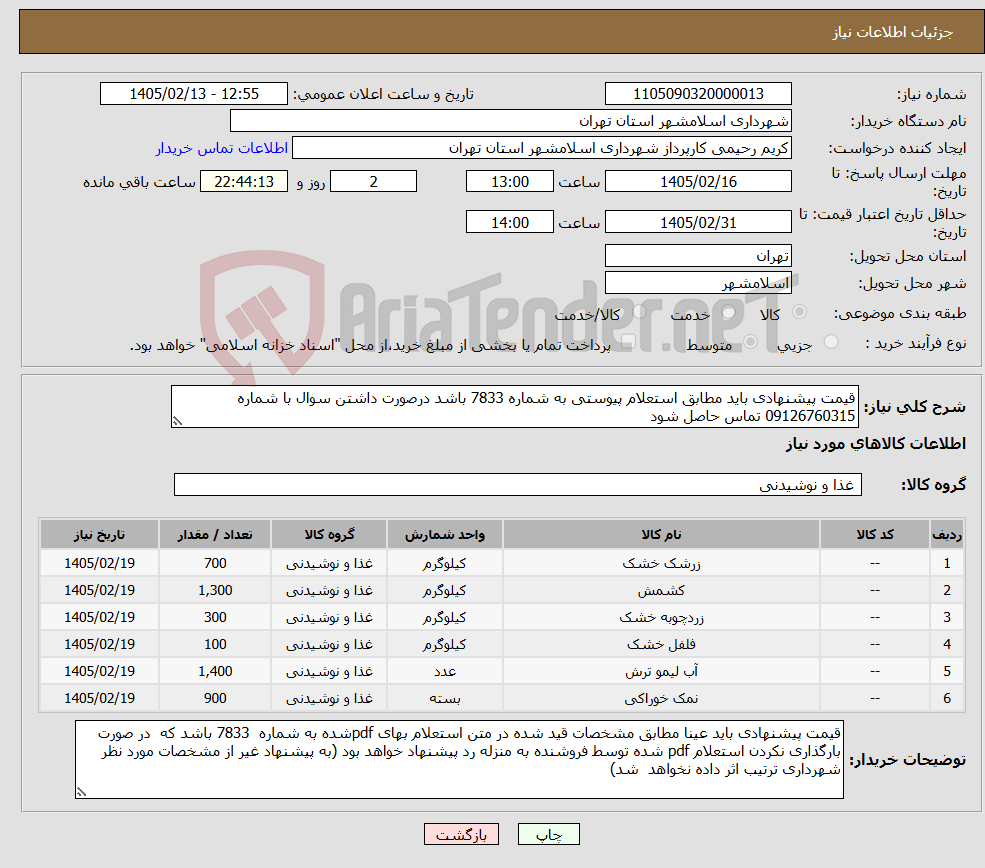This screenshot has width=985, height=868.
Task: Click the item name زردچوبه خشک
Action: click(661, 617)
